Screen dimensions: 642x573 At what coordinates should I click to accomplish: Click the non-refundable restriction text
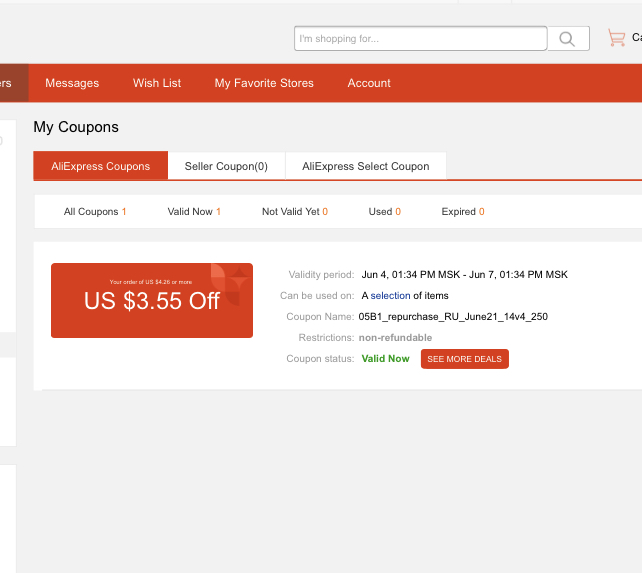(395, 337)
